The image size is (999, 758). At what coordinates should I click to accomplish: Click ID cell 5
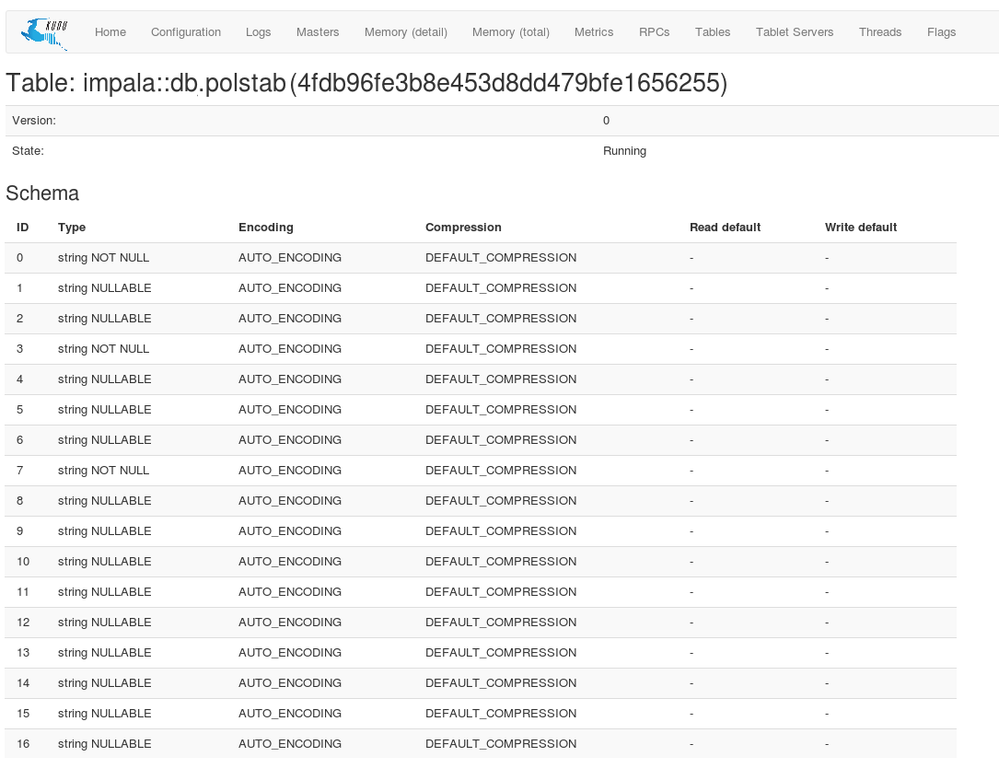(20, 410)
